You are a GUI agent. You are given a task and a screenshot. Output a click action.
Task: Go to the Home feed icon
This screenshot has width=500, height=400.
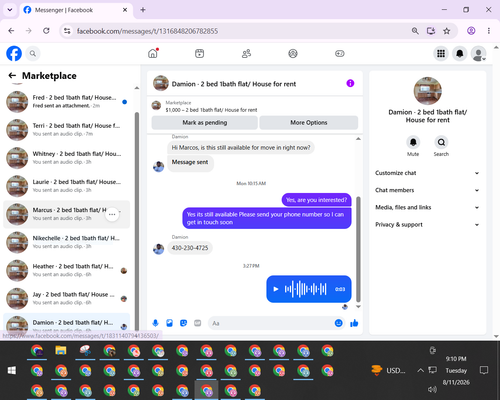tap(153, 53)
